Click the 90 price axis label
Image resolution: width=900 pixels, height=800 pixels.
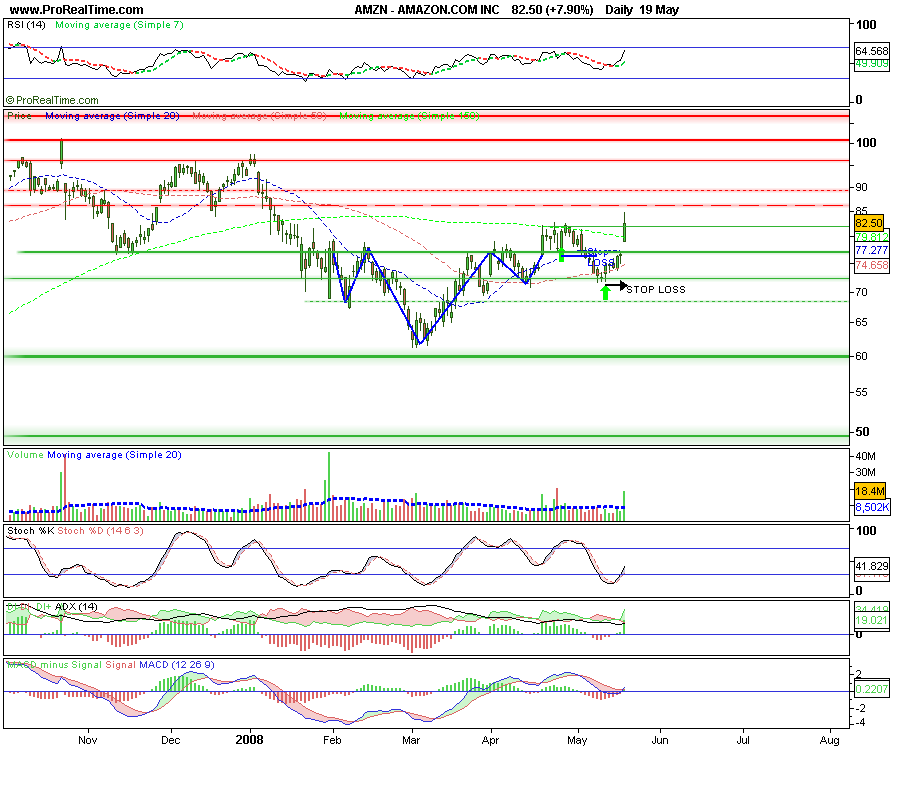click(862, 188)
